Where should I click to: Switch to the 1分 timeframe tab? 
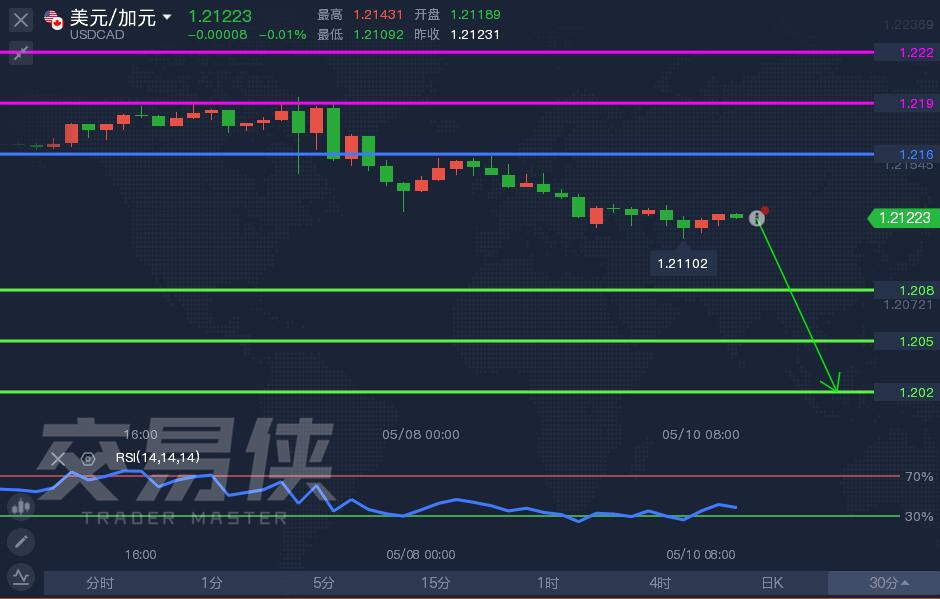click(212, 583)
